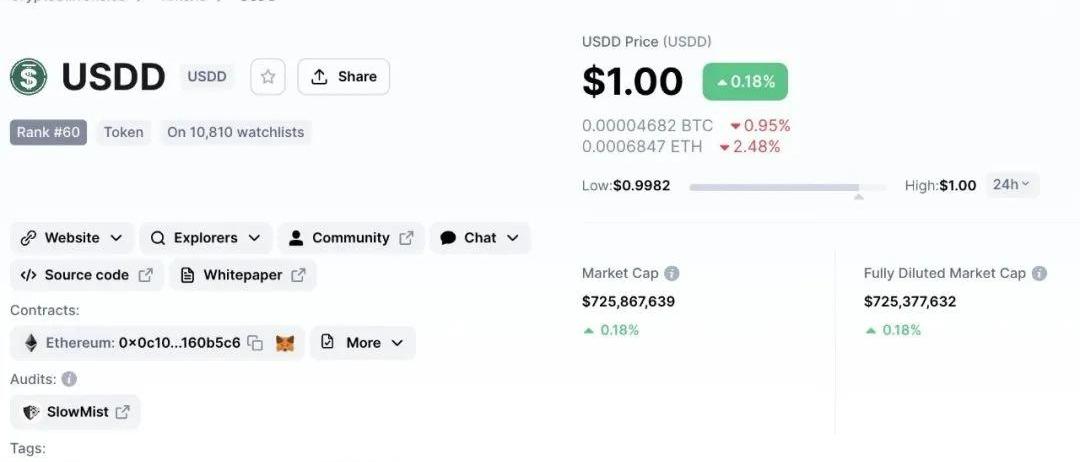Click the USDD coin logo
The image size is (1080, 462).
tap(29, 77)
